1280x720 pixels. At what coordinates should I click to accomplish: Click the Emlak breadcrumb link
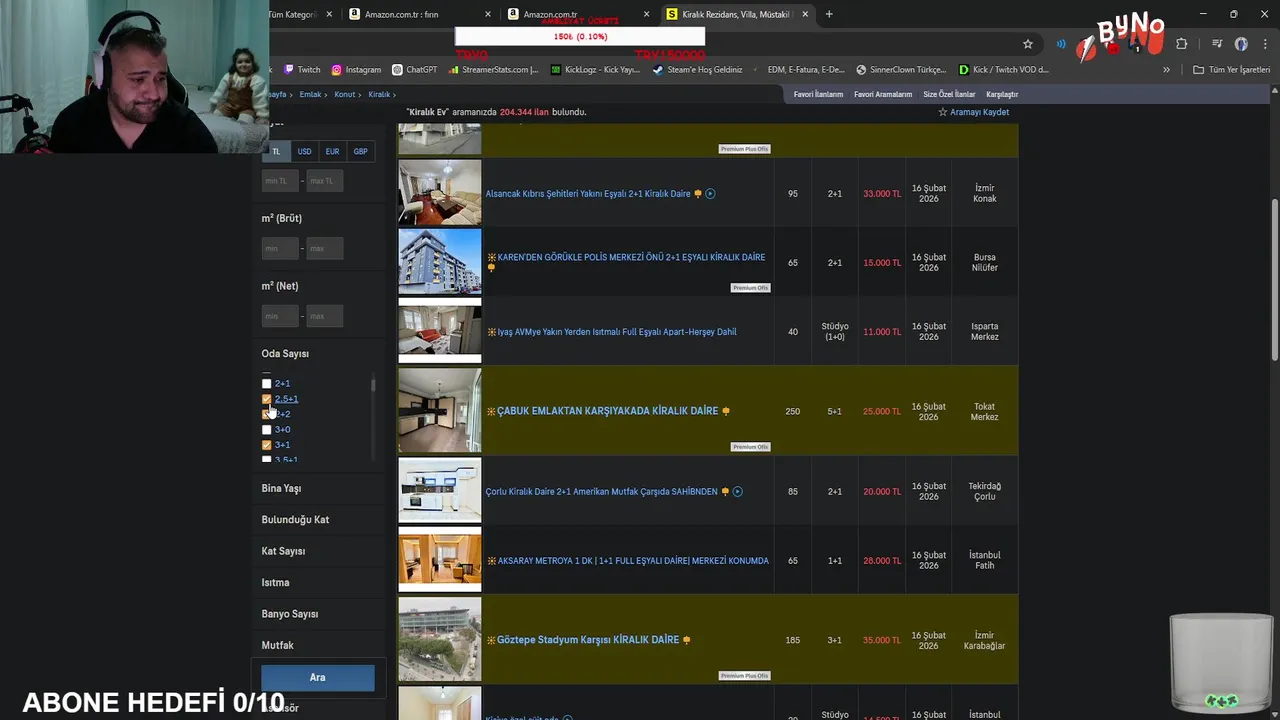point(310,95)
